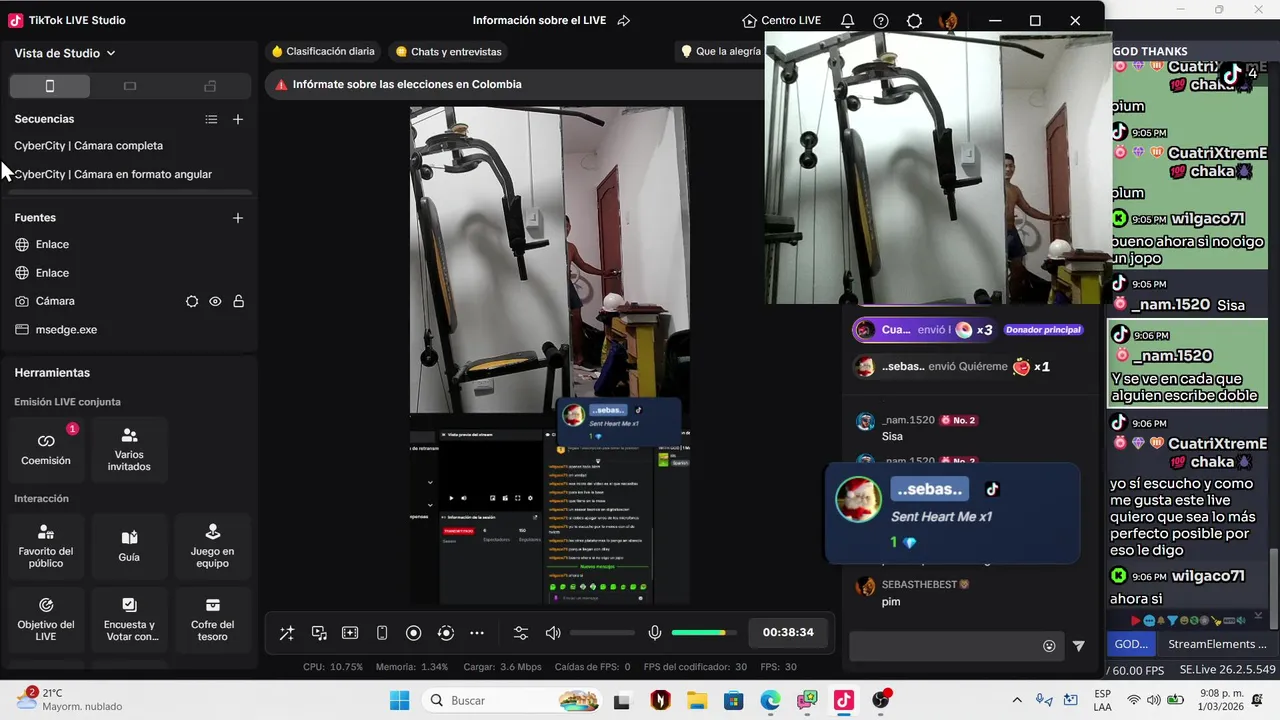
Task: Open Encuesta y Votar tool
Action: click(x=129, y=618)
